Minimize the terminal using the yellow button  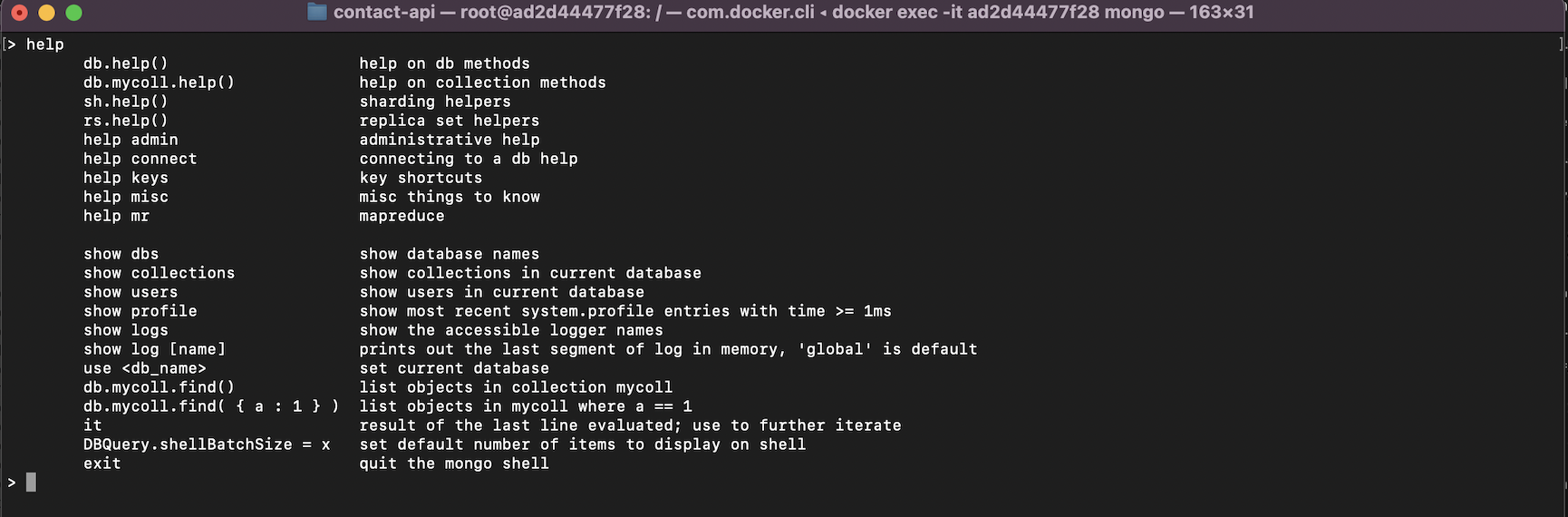[x=46, y=13]
